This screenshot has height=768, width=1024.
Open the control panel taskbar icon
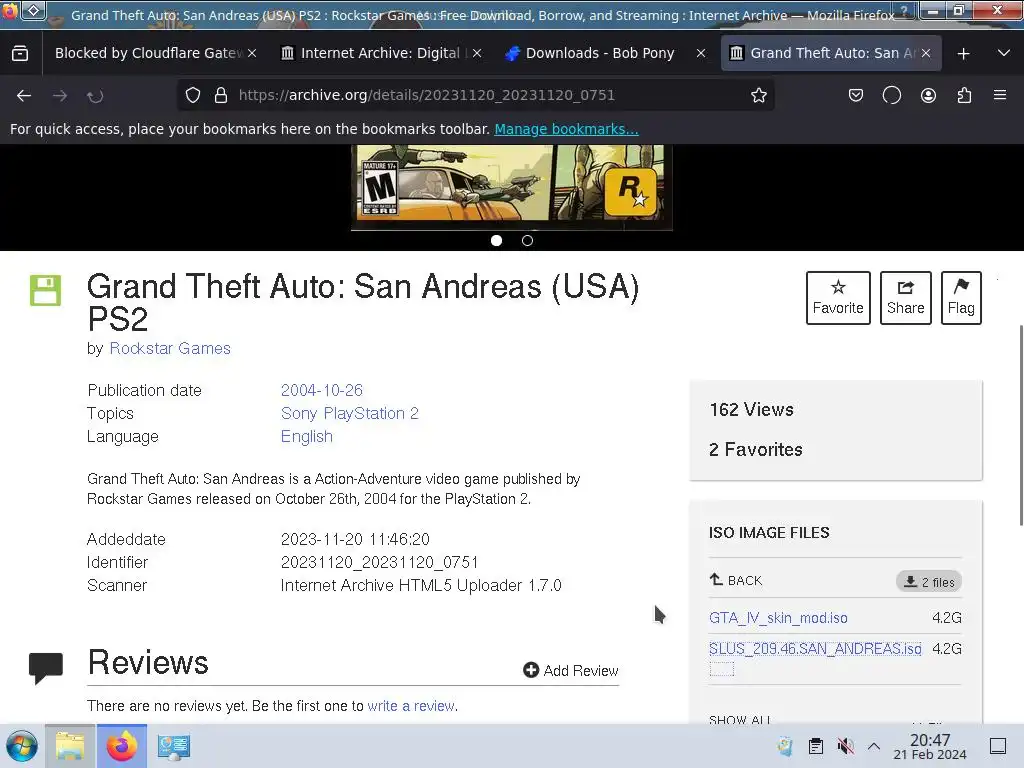[174, 746]
